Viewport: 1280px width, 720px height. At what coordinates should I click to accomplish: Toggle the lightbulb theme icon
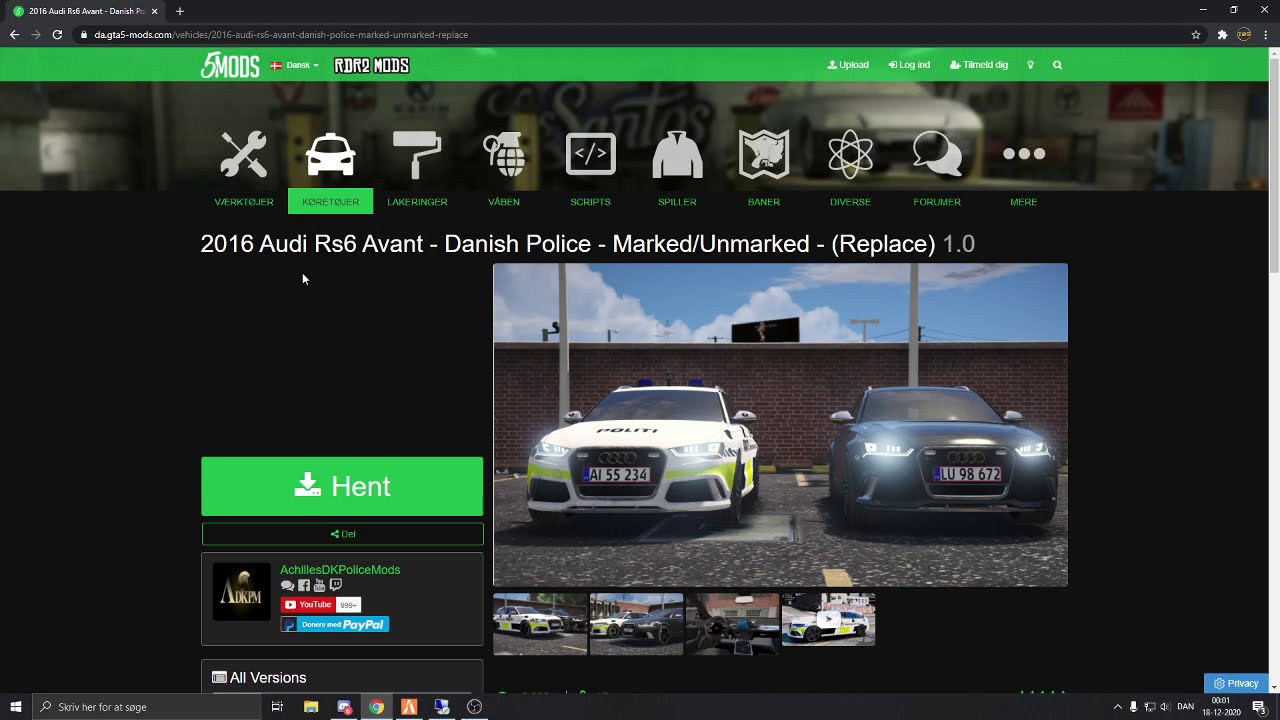(x=1030, y=65)
